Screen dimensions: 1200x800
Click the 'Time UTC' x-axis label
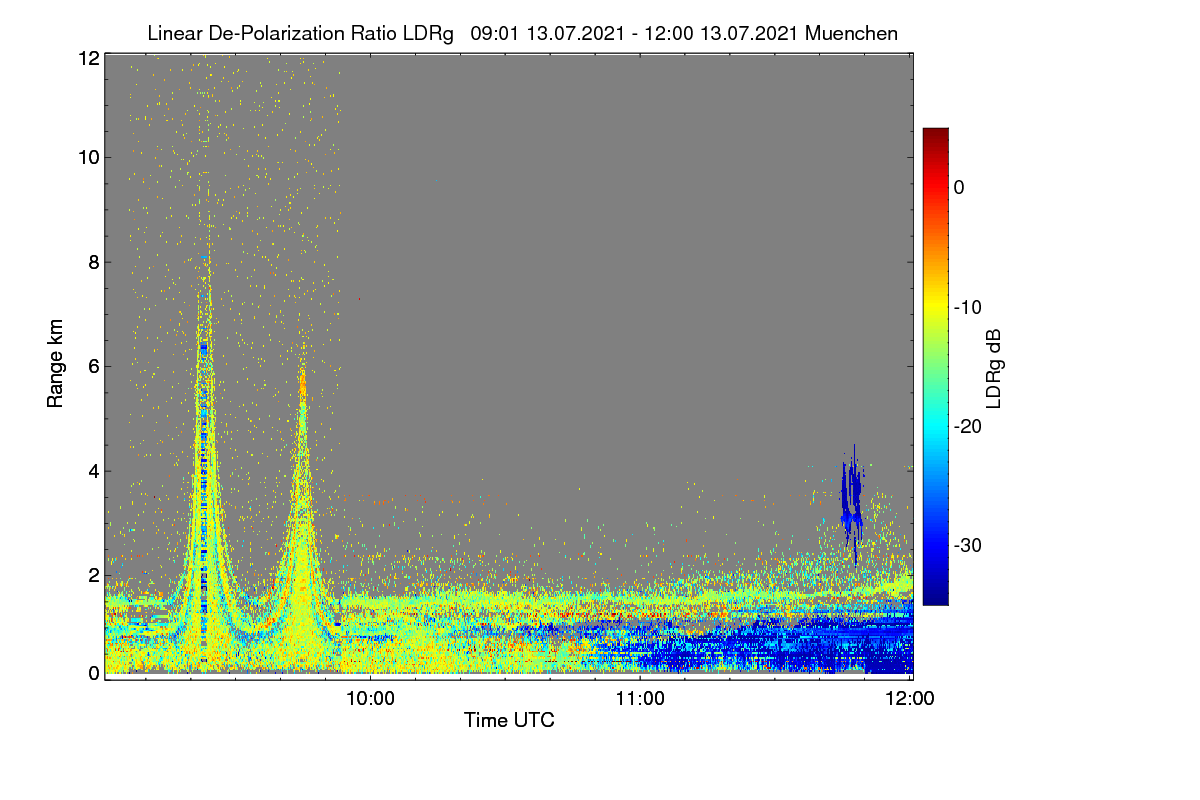pos(509,720)
